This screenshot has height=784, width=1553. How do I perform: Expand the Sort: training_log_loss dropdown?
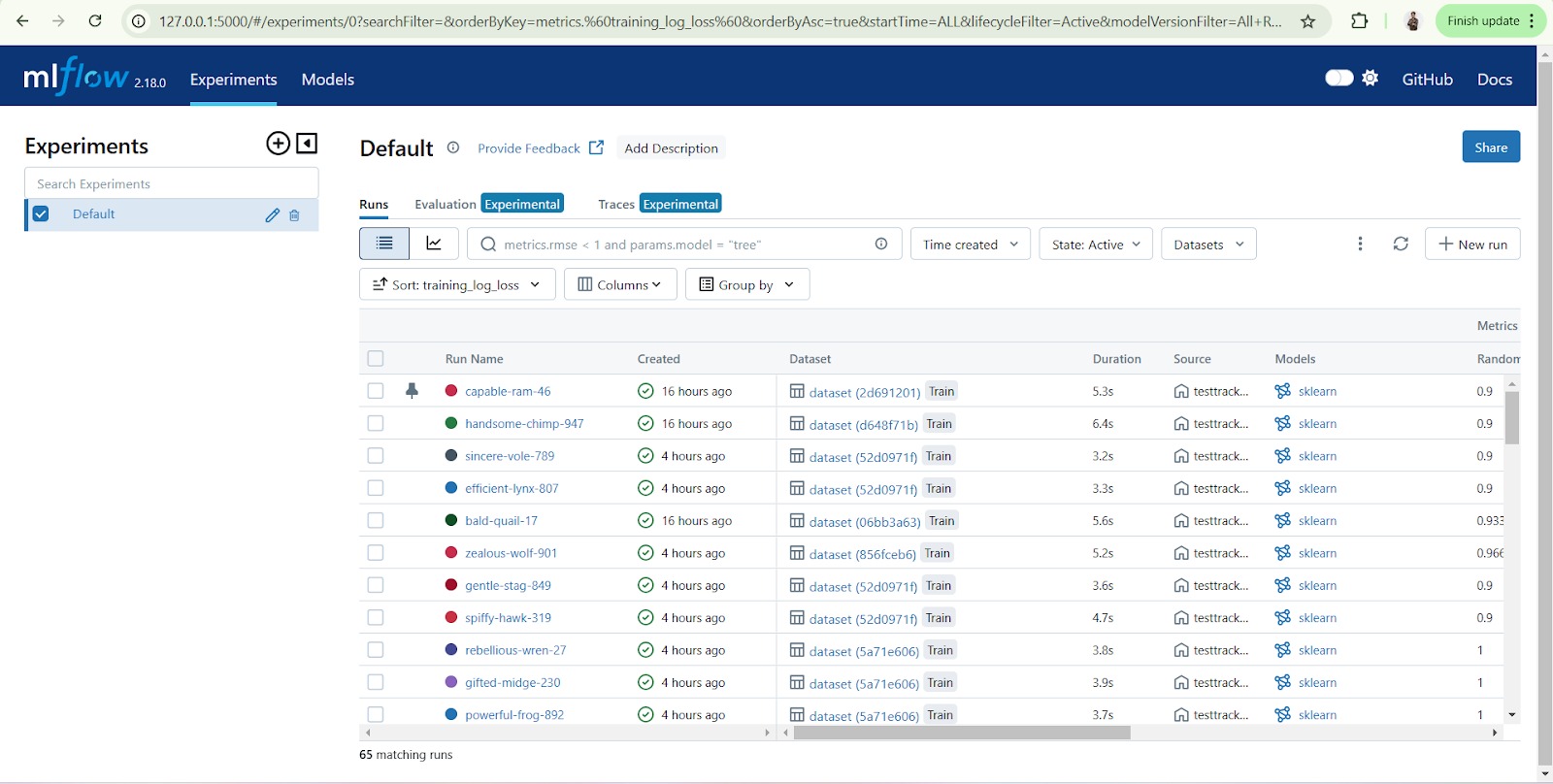point(456,285)
